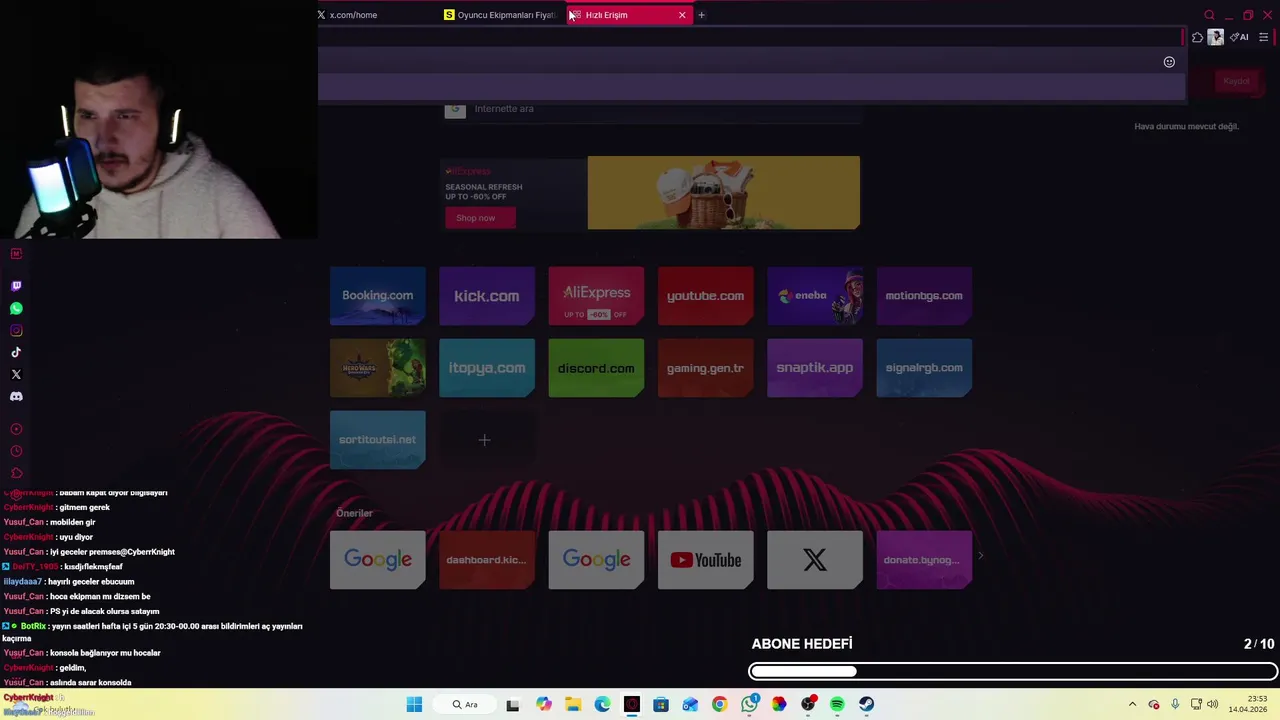Open the youtube.com speed dial tile
The width and height of the screenshot is (1280, 720).
click(706, 296)
